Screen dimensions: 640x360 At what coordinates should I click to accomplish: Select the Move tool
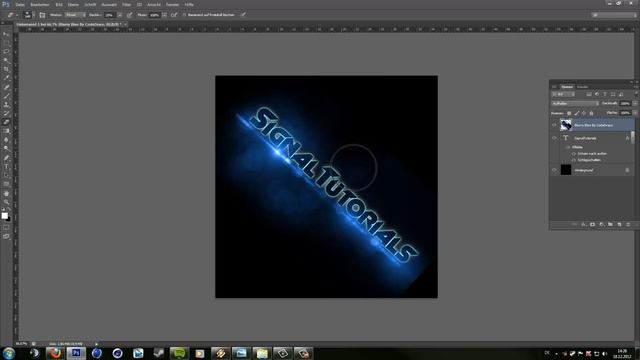click(x=6, y=34)
